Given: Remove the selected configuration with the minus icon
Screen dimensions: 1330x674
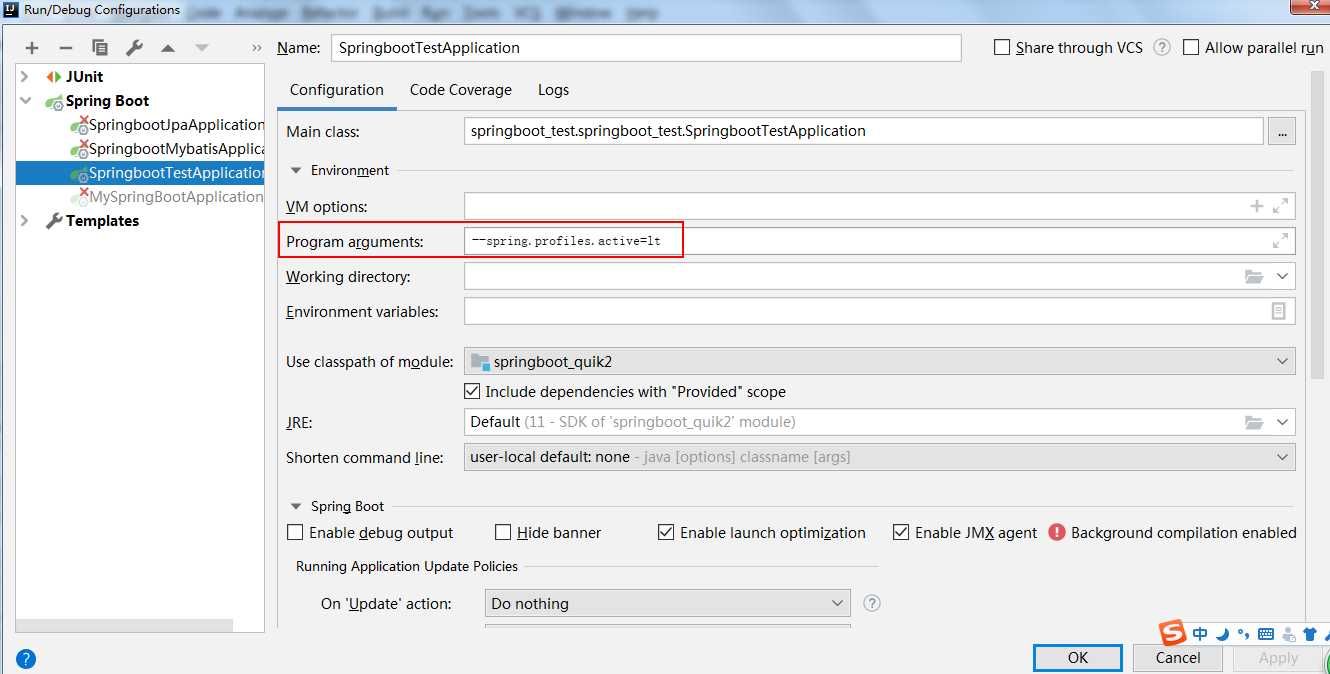Looking at the screenshot, I should tap(66, 48).
